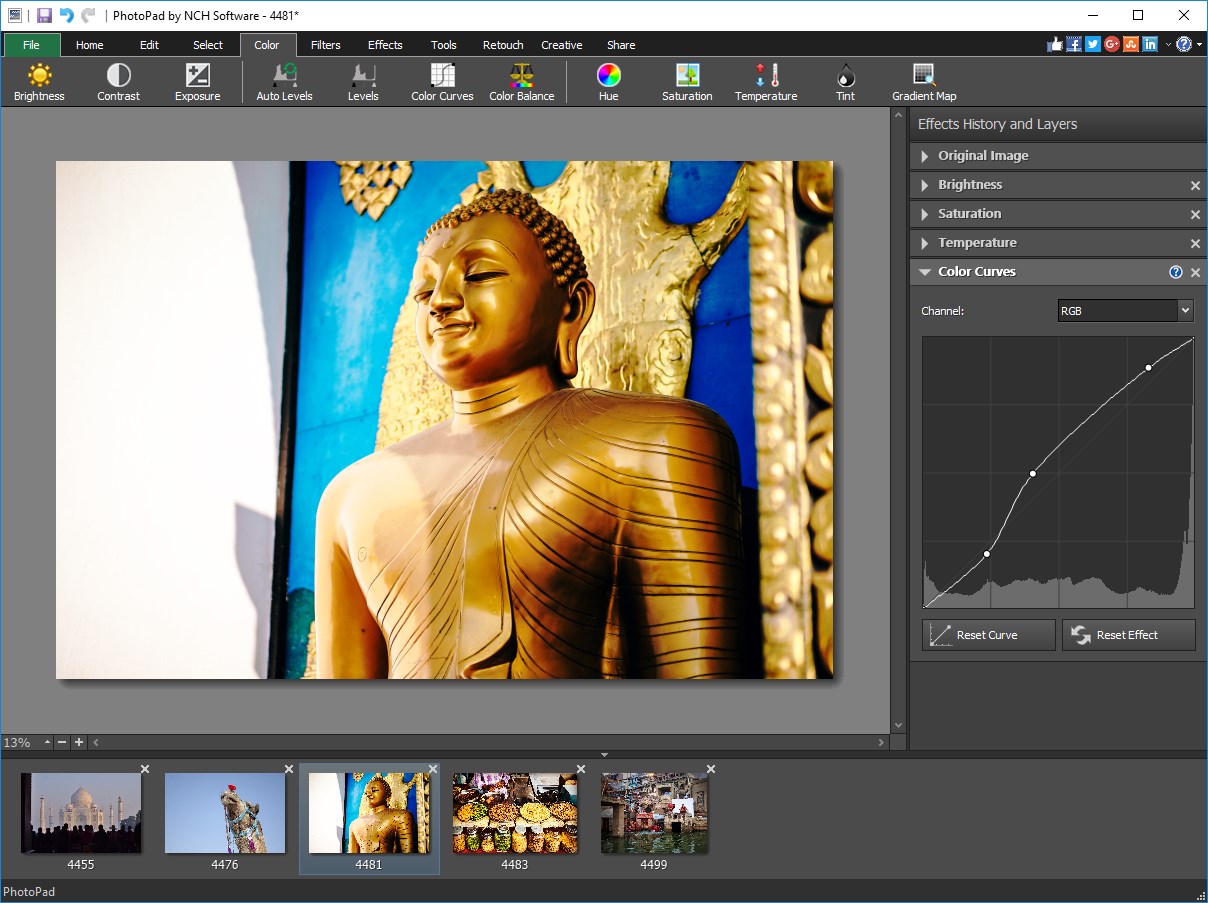The width and height of the screenshot is (1208, 903).
Task: Expand the Original Image history entry
Action: (x=924, y=156)
